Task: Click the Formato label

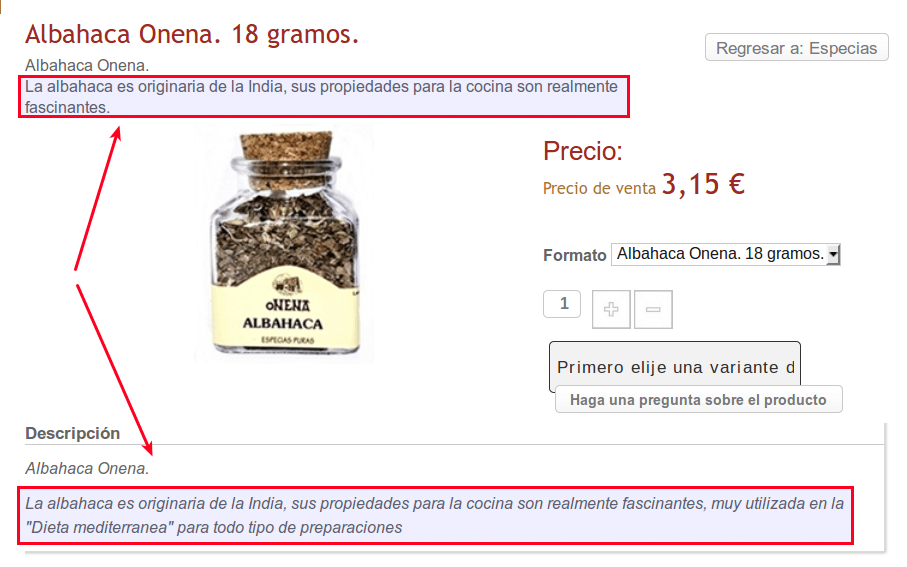Action: click(x=574, y=255)
